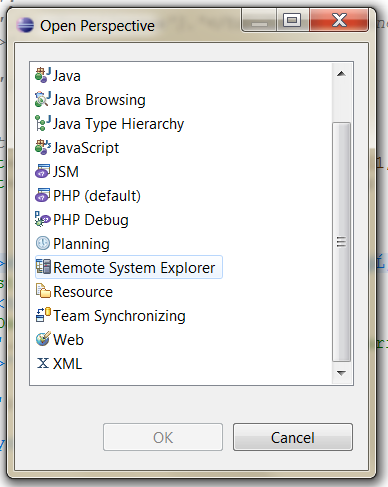Click the PHP Debug bug icon
388x487 pixels.
pyautogui.click(x=43, y=219)
